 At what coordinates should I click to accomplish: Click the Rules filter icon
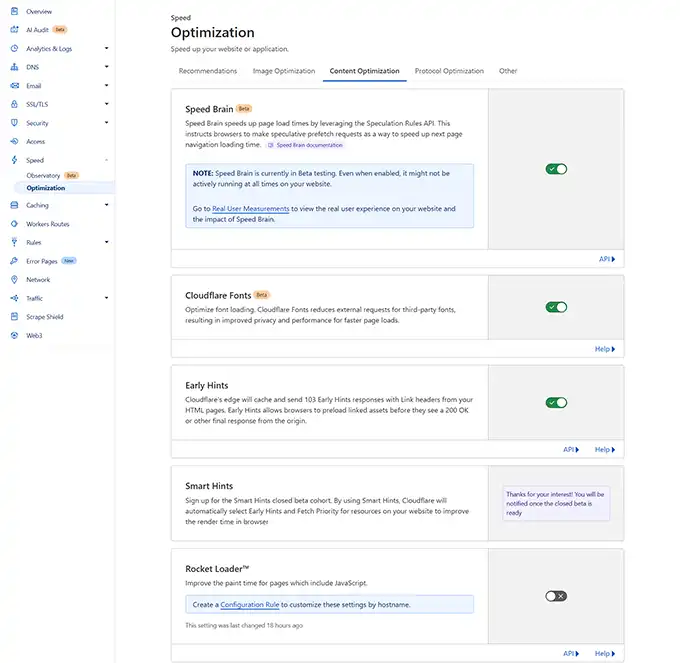[14, 242]
